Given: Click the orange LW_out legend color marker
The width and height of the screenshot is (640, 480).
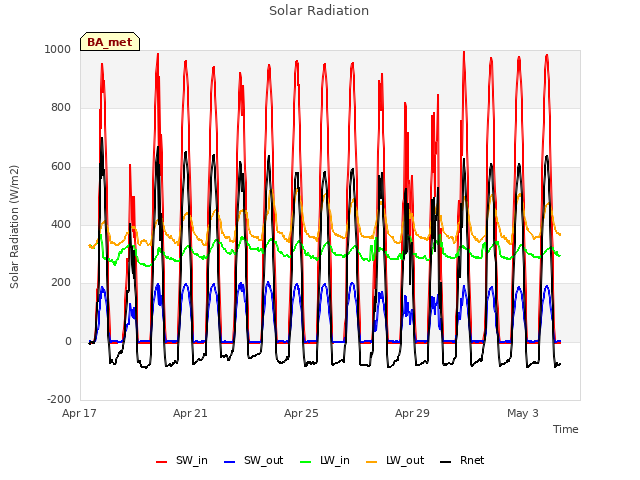Looking at the screenshot, I should click(x=372, y=462).
